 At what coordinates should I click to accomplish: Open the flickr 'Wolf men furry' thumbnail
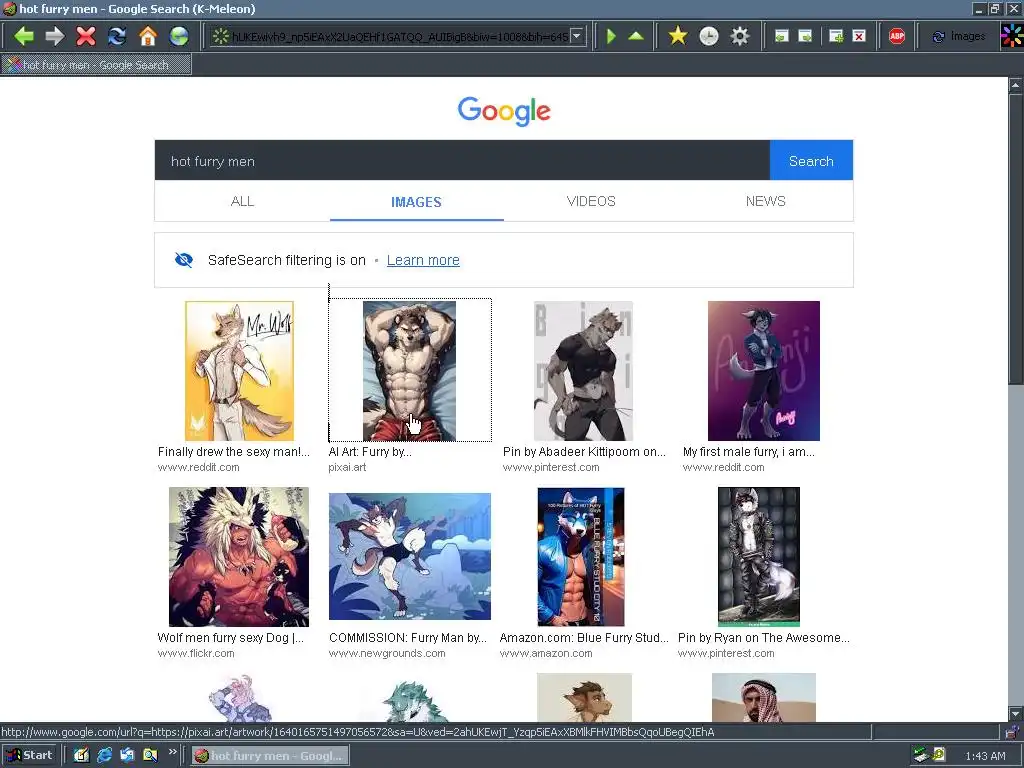(239, 556)
